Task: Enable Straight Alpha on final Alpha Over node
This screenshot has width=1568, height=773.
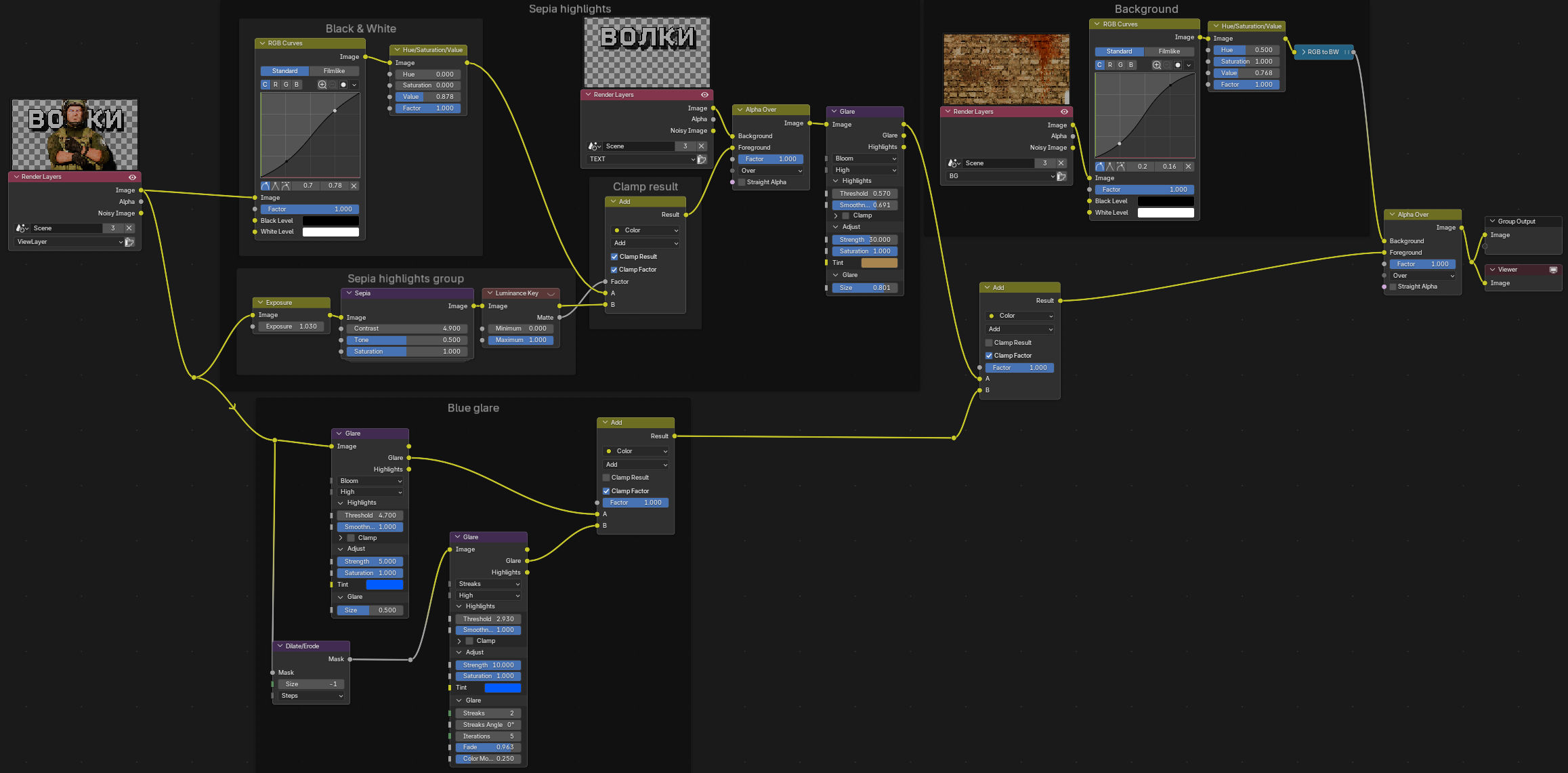Action: pyautogui.click(x=1393, y=287)
